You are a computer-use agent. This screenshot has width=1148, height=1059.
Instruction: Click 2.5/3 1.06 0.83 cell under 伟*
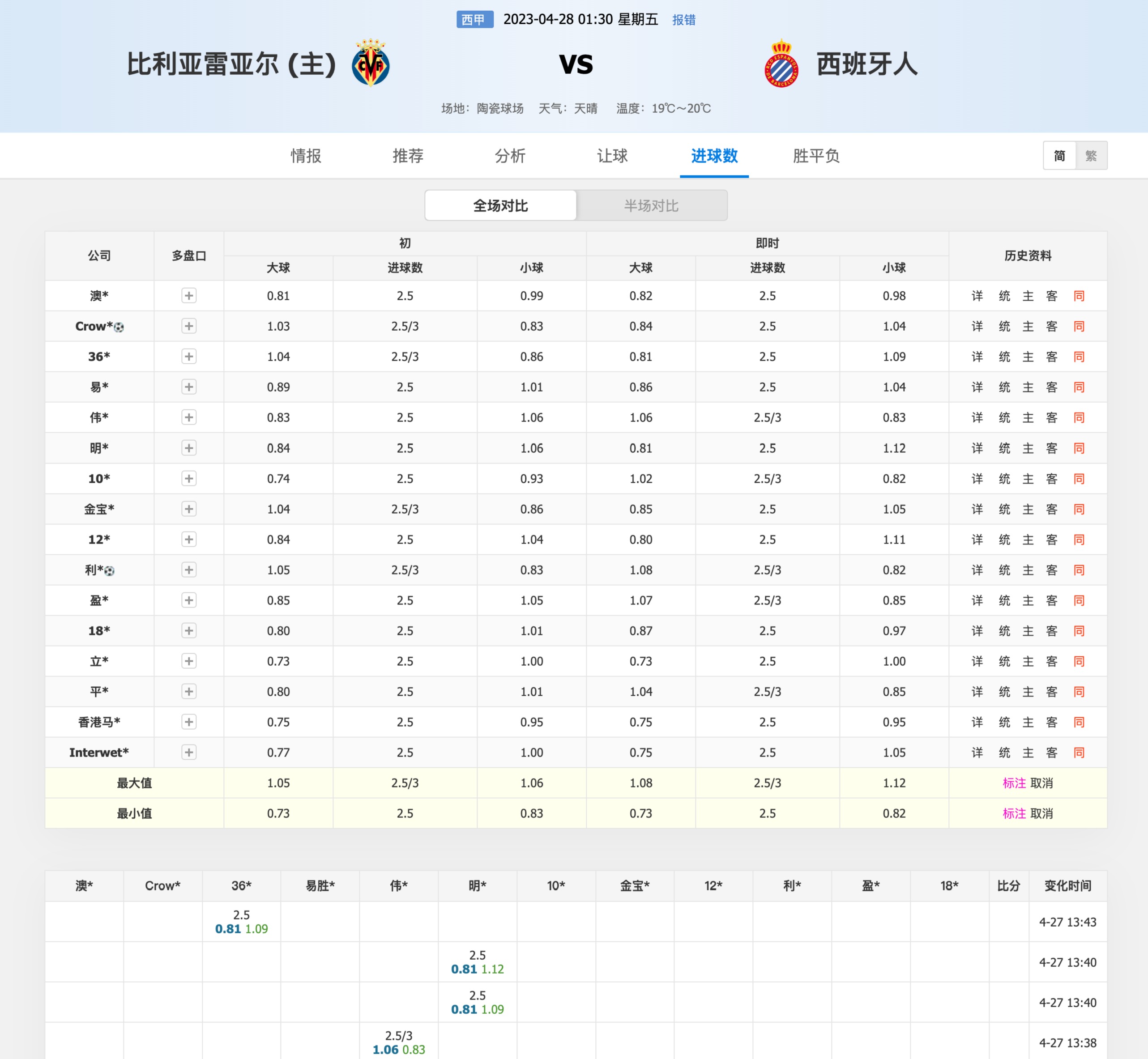point(399,1042)
